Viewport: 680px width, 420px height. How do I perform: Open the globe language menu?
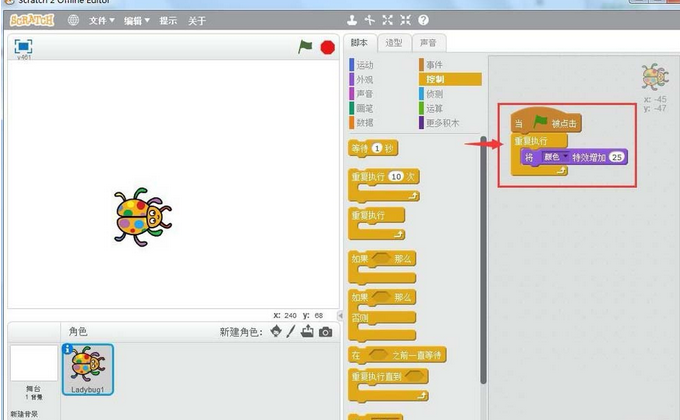pyautogui.click(x=73, y=20)
